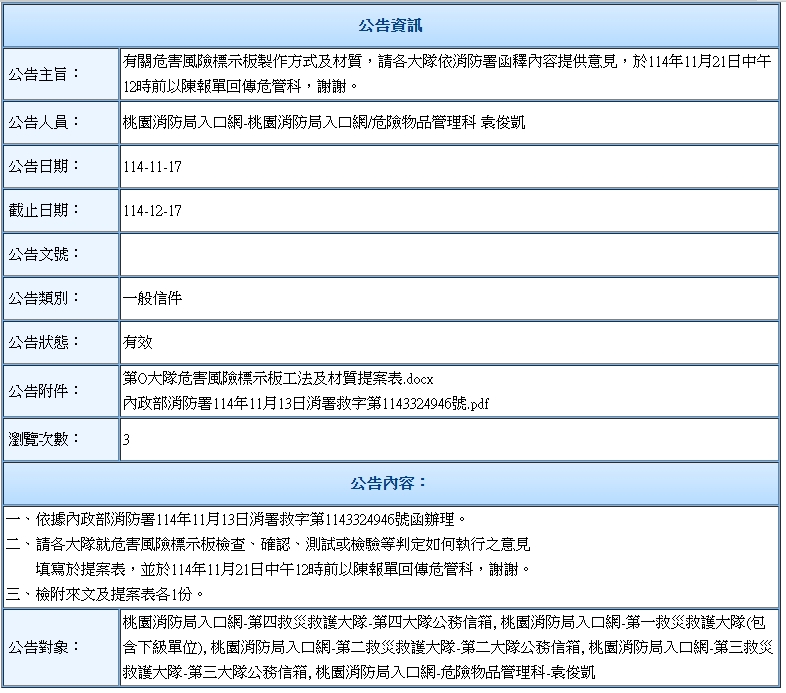
Task: Click the 公告資訊 header bar
Action: point(391,24)
